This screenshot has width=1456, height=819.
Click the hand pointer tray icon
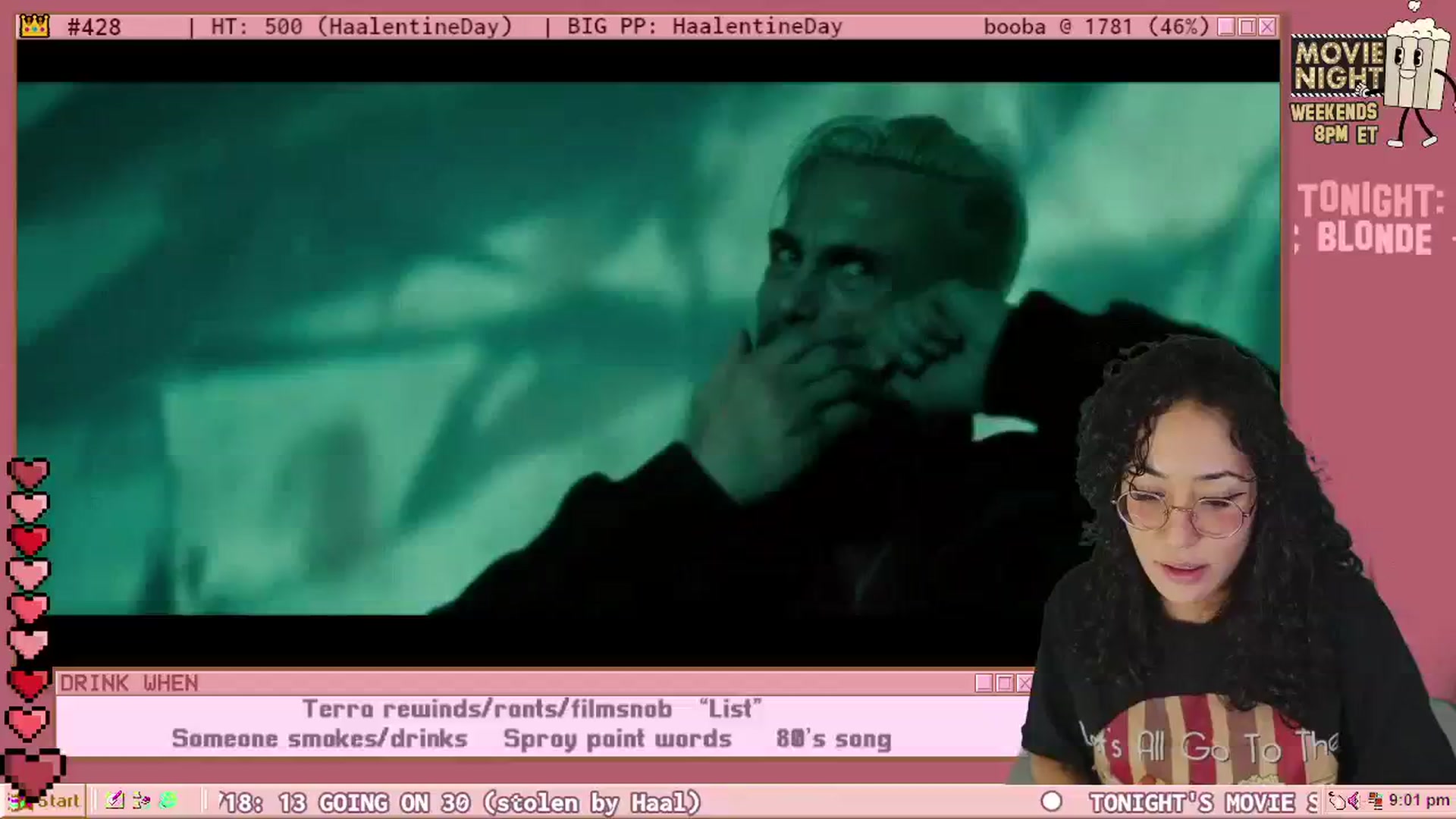(x=1336, y=801)
